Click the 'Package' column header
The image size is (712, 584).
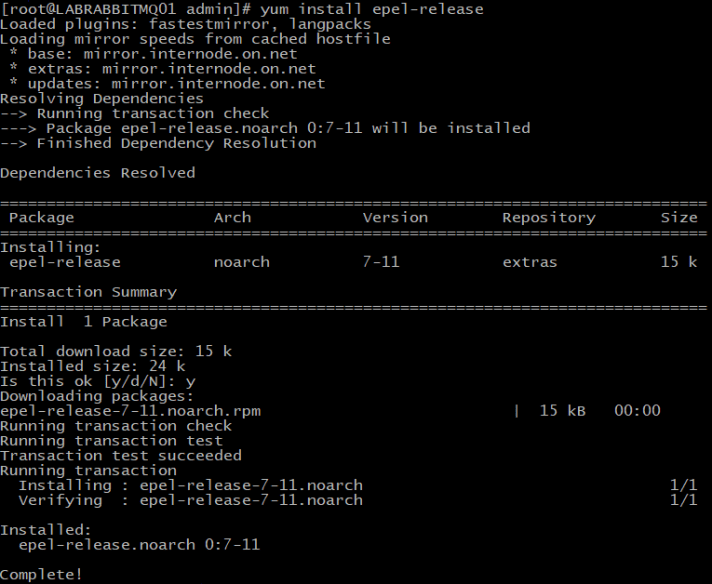click(x=42, y=217)
